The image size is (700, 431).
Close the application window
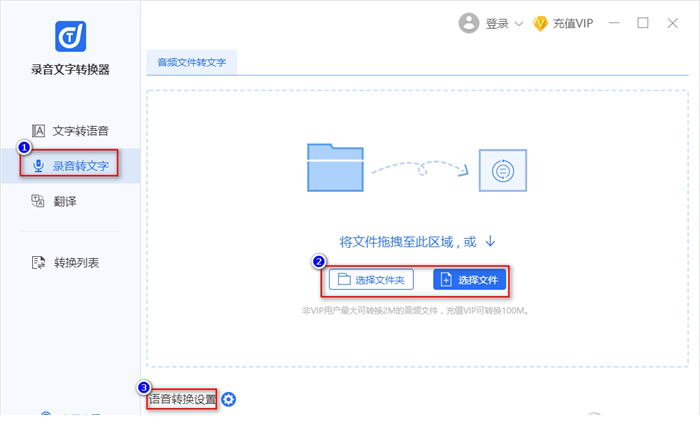(x=673, y=23)
